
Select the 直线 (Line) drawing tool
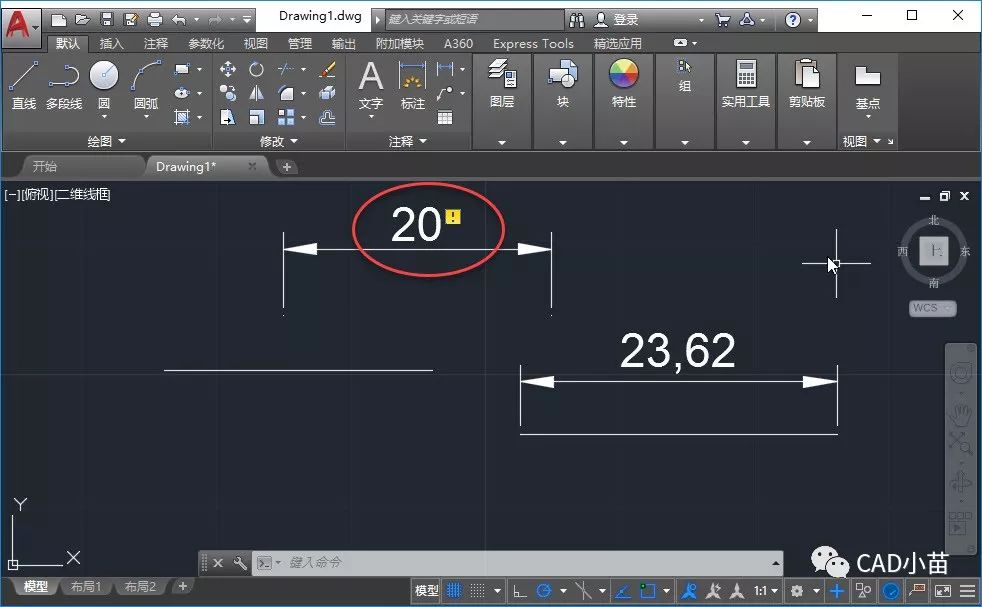click(x=24, y=84)
